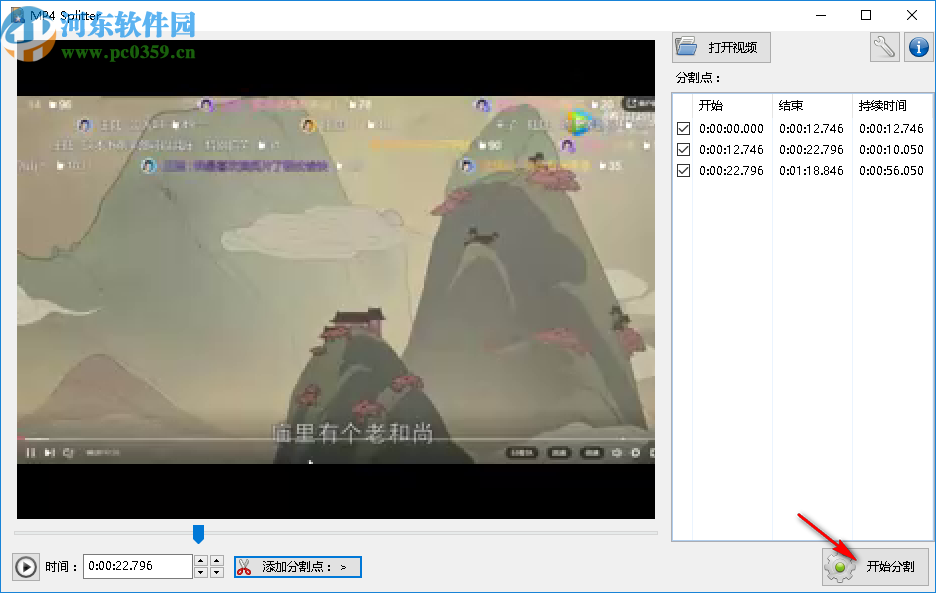Uncheck the segment starting at 0:00:00.000

coord(683,128)
